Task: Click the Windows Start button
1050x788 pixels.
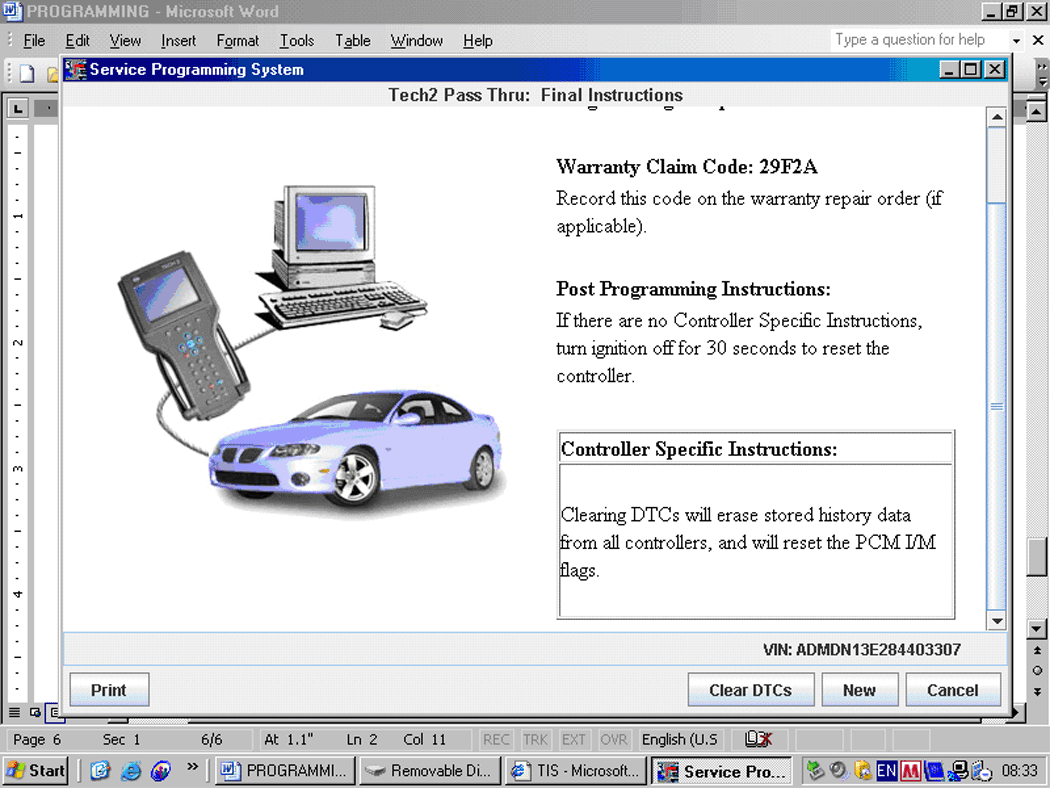Action: pos(36,770)
